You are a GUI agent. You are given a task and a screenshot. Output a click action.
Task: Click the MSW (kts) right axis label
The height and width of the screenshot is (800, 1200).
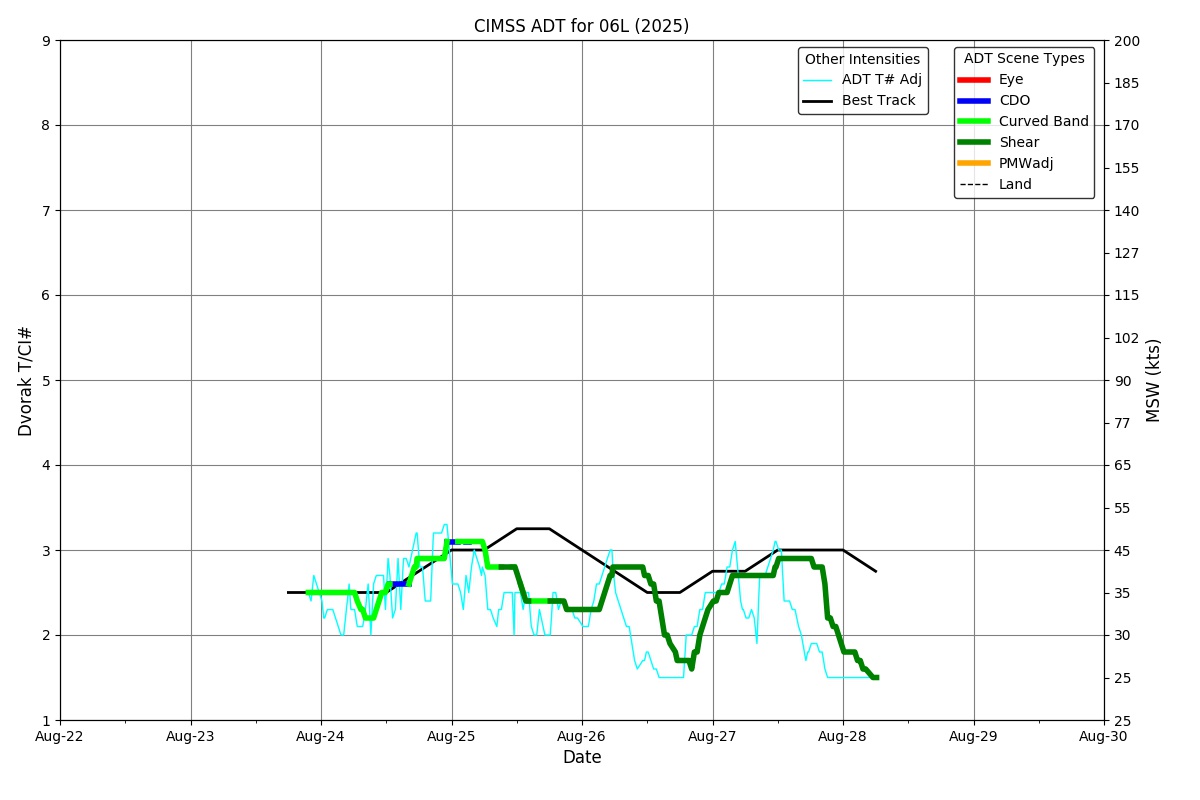coord(1154,380)
